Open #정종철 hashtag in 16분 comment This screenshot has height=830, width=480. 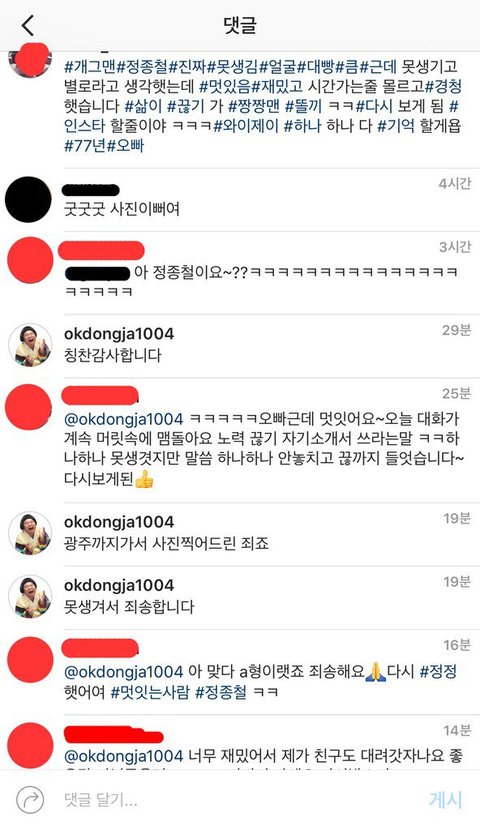(x=221, y=692)
